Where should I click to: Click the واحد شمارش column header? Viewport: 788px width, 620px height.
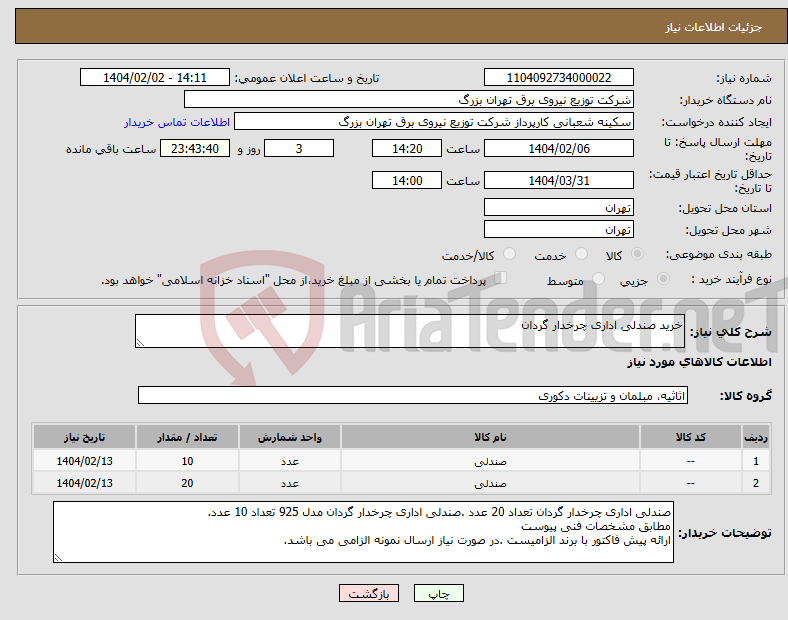tap(289, 437)
